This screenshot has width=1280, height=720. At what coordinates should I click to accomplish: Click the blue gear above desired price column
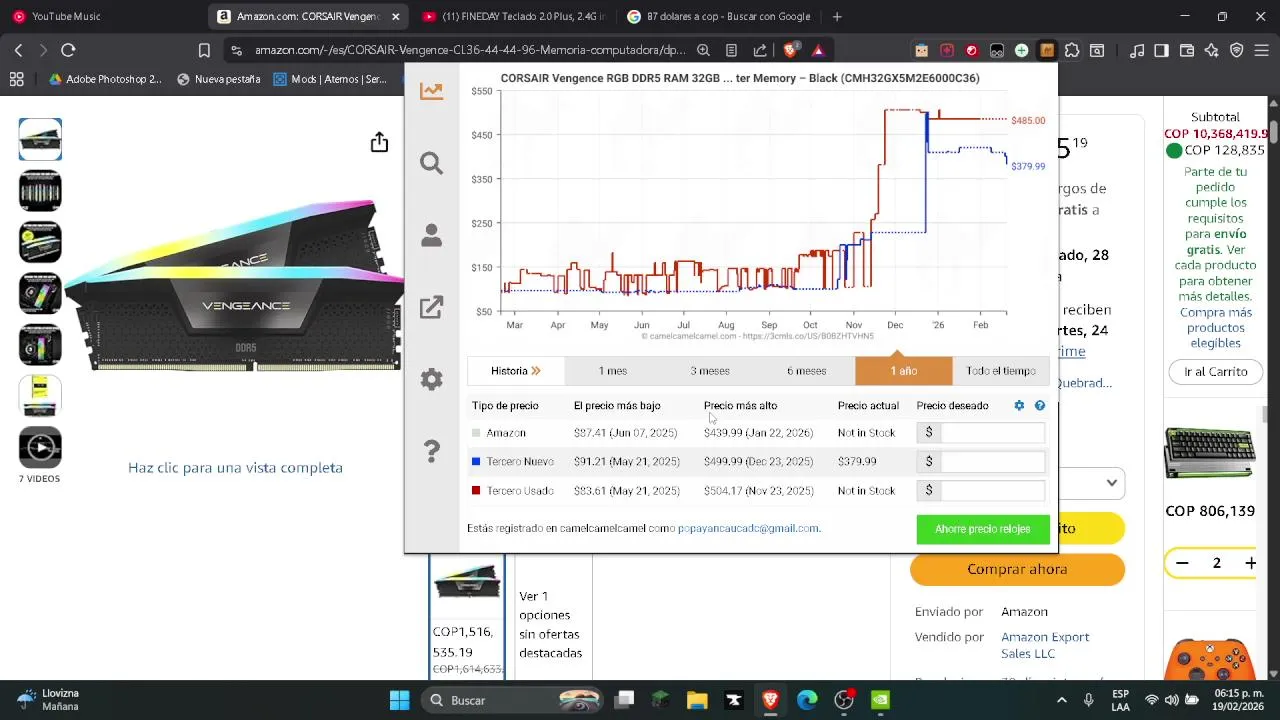[x=1019, y=405]
